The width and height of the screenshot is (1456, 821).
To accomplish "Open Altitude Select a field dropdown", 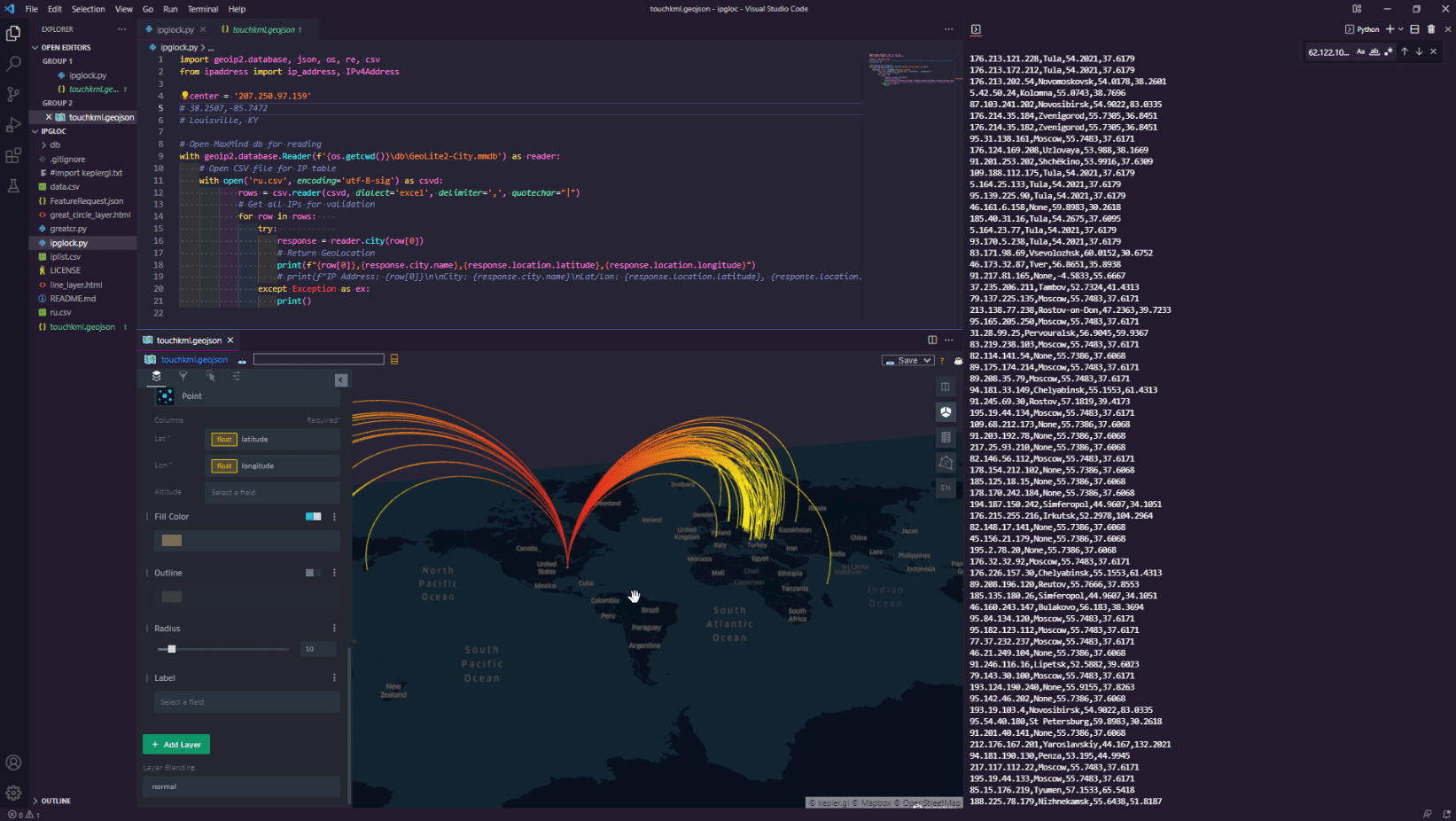I will 272,492.
